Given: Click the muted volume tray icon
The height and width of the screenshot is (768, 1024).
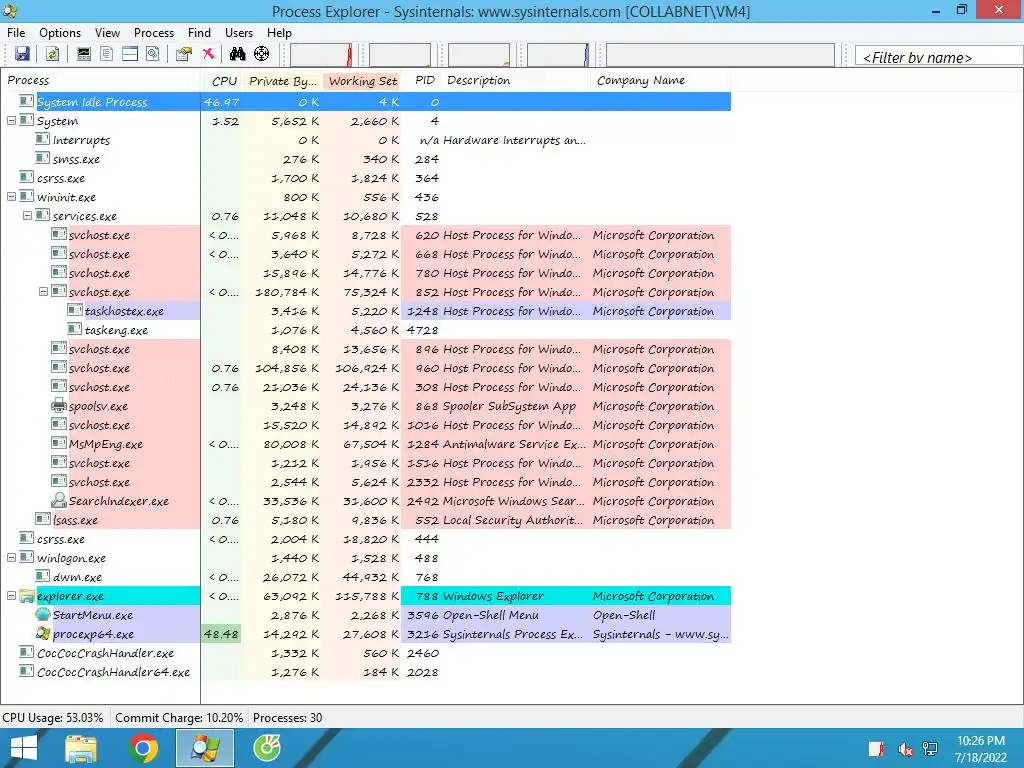Looking at the screenshot, I should pyautogui.click(x=905, y=750).
